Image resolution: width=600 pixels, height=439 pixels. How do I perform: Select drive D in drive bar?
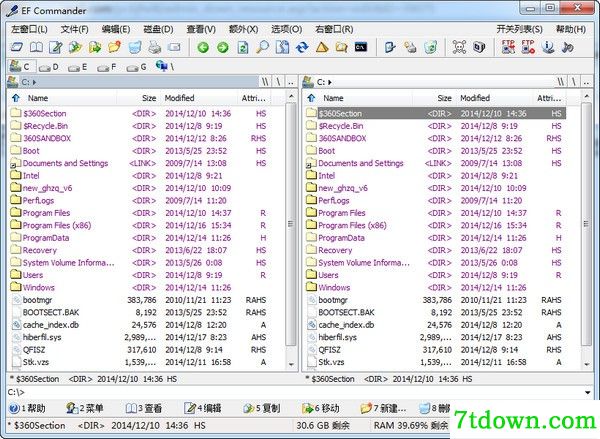coord(49,67)
